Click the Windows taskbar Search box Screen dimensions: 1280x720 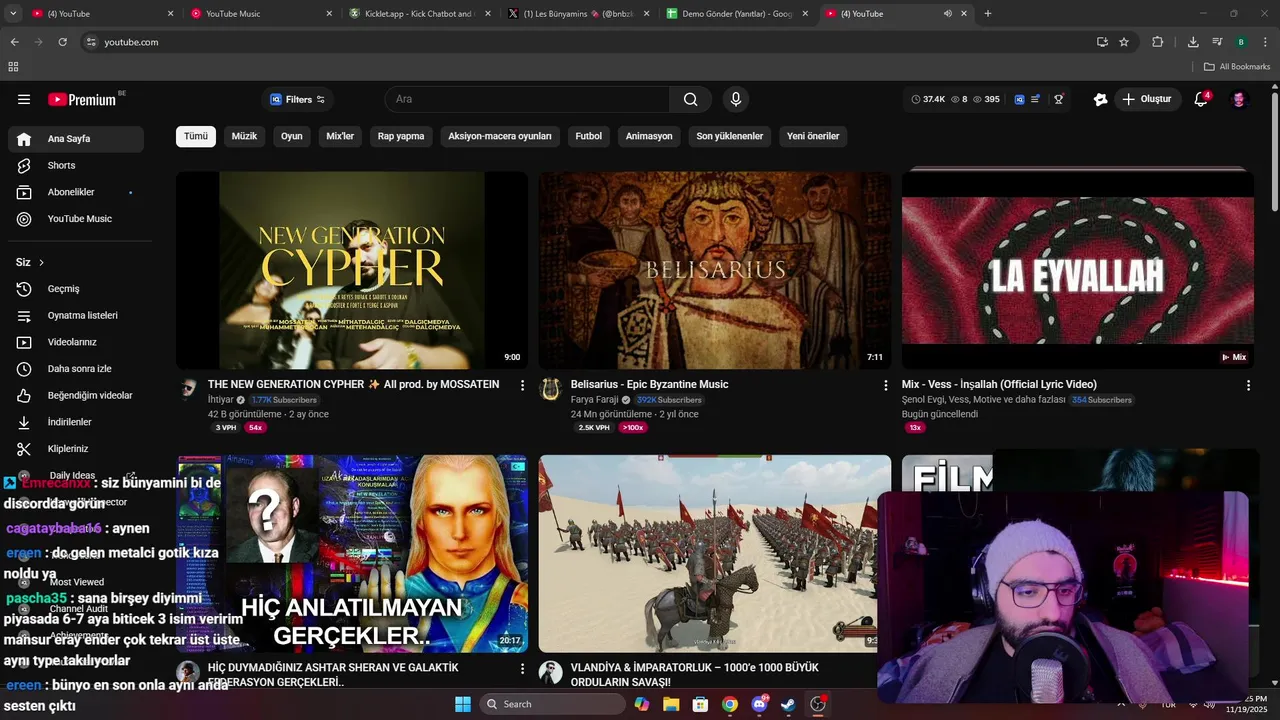[552, 704]
